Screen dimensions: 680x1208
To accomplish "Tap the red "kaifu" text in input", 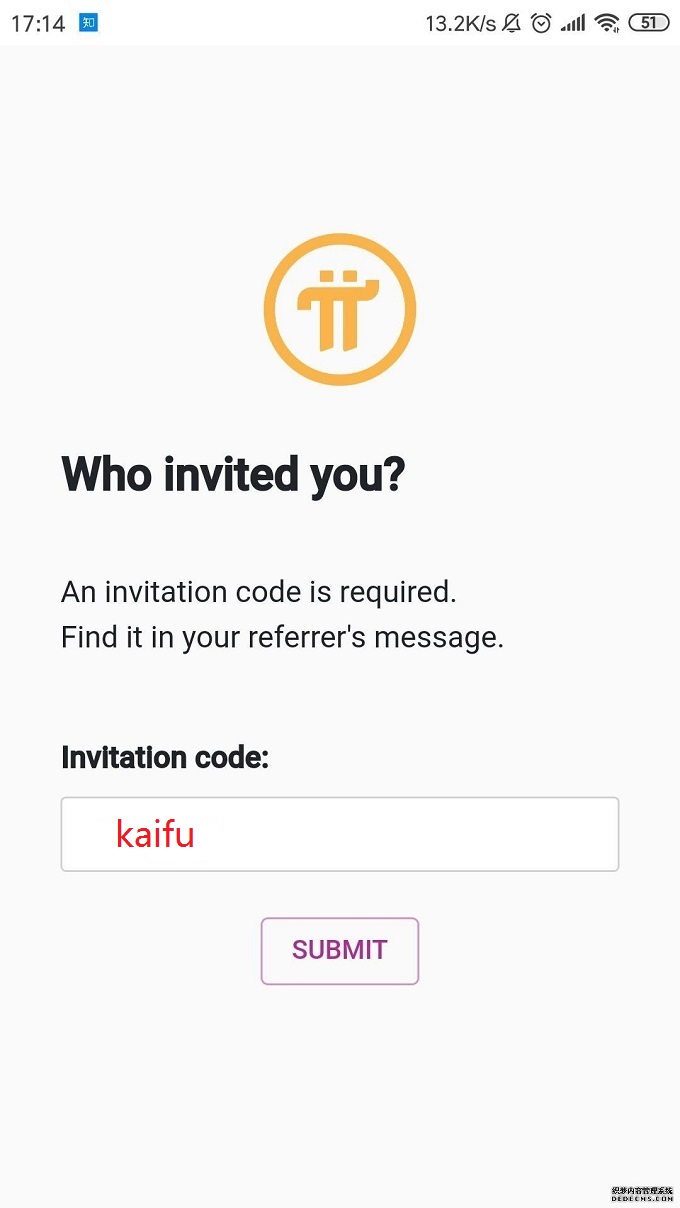I will (155, 834).
